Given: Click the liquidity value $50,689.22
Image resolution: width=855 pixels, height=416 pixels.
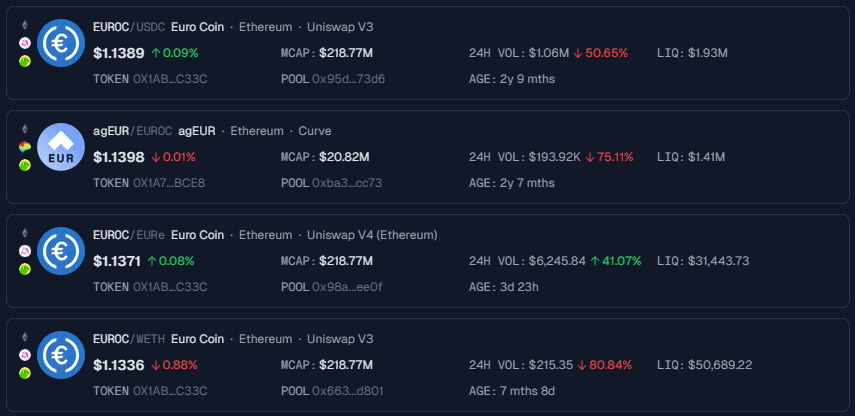Looking at the screenshot, I should [720, 365].
